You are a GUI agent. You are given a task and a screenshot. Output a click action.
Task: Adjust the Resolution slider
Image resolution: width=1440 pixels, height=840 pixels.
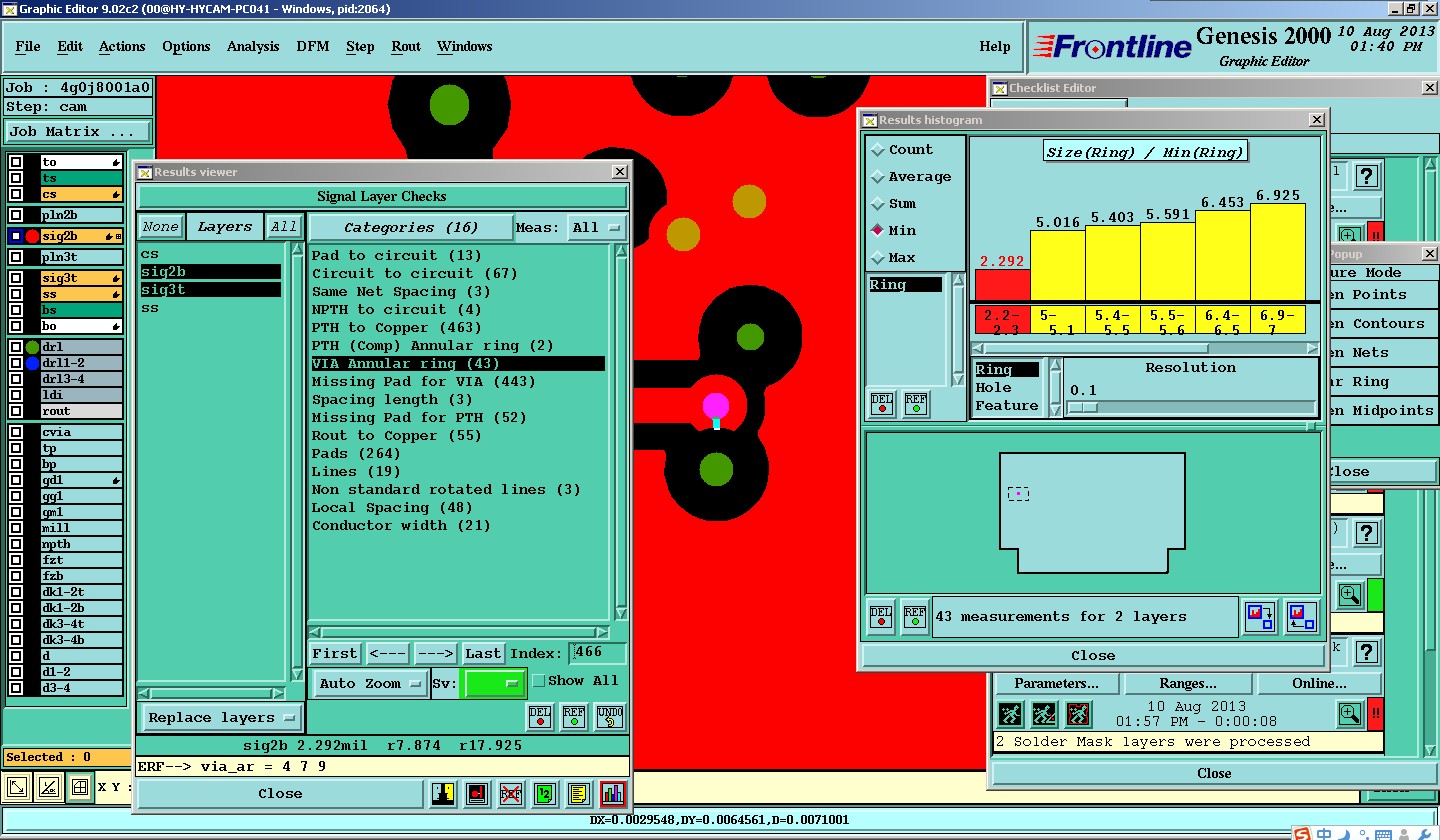(1082, 407)
